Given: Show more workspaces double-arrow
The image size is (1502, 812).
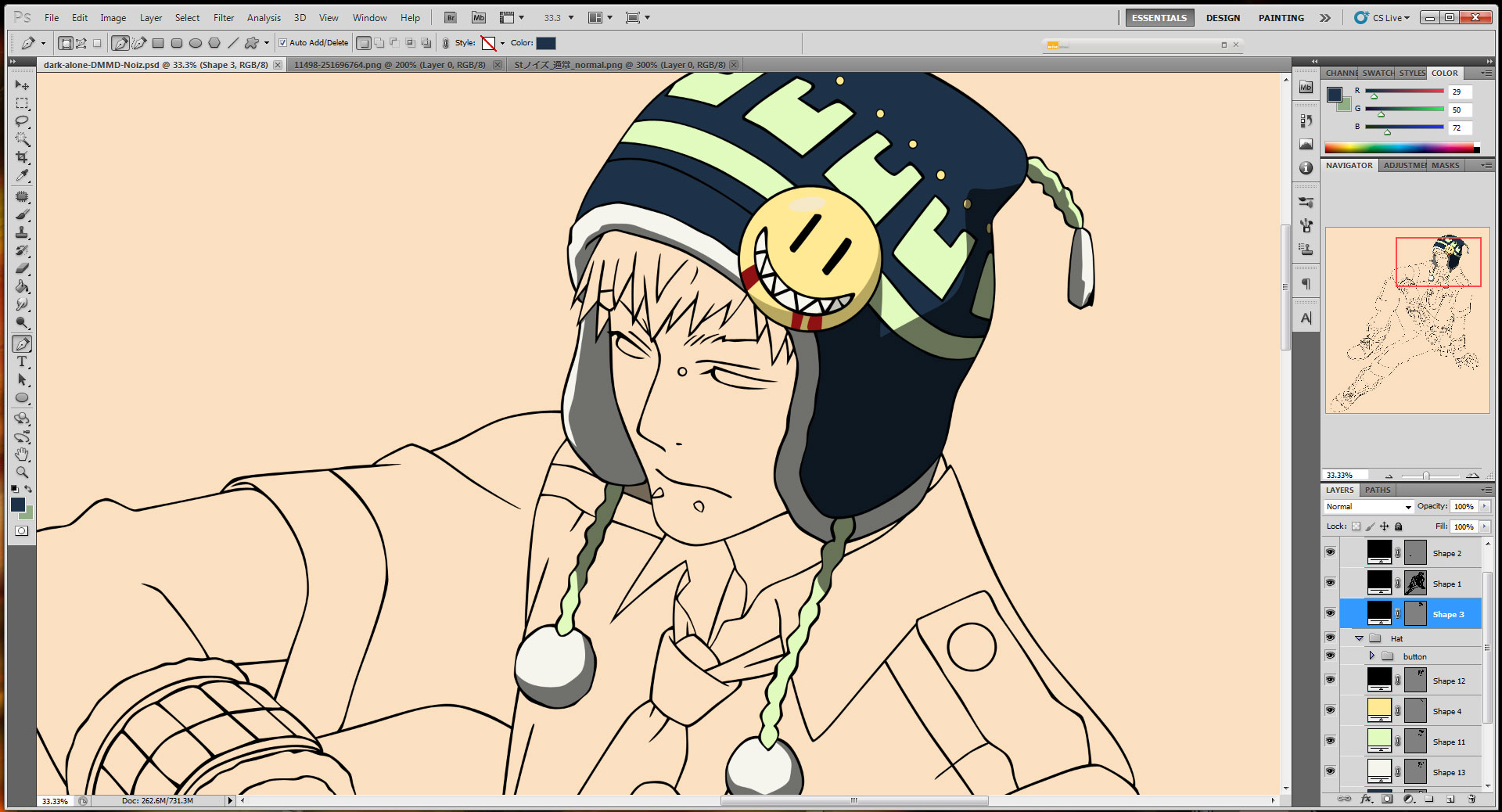Looking at the screenshot, I should tap(1324, 18).
